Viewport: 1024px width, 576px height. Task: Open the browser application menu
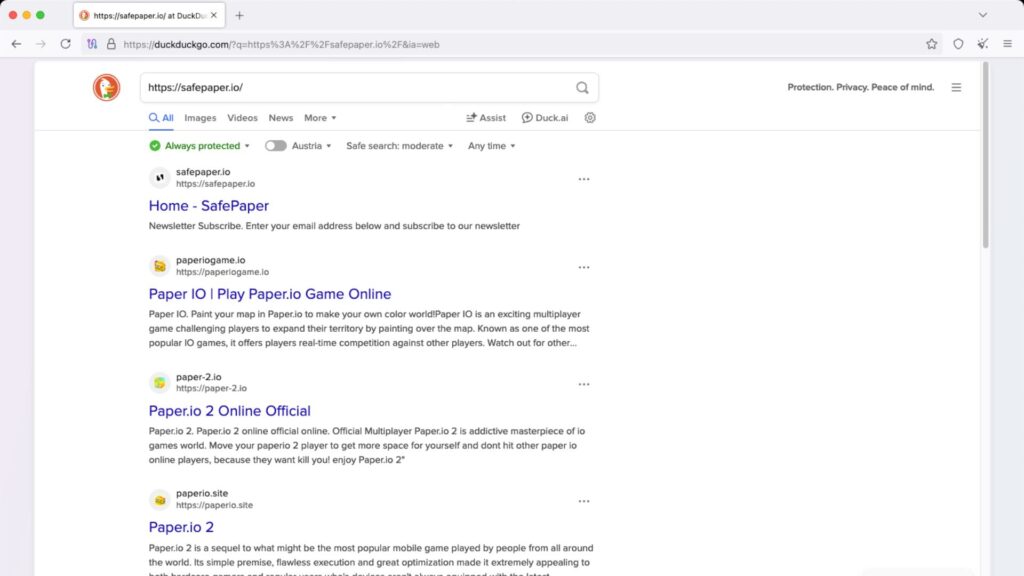coord(1008,44)
